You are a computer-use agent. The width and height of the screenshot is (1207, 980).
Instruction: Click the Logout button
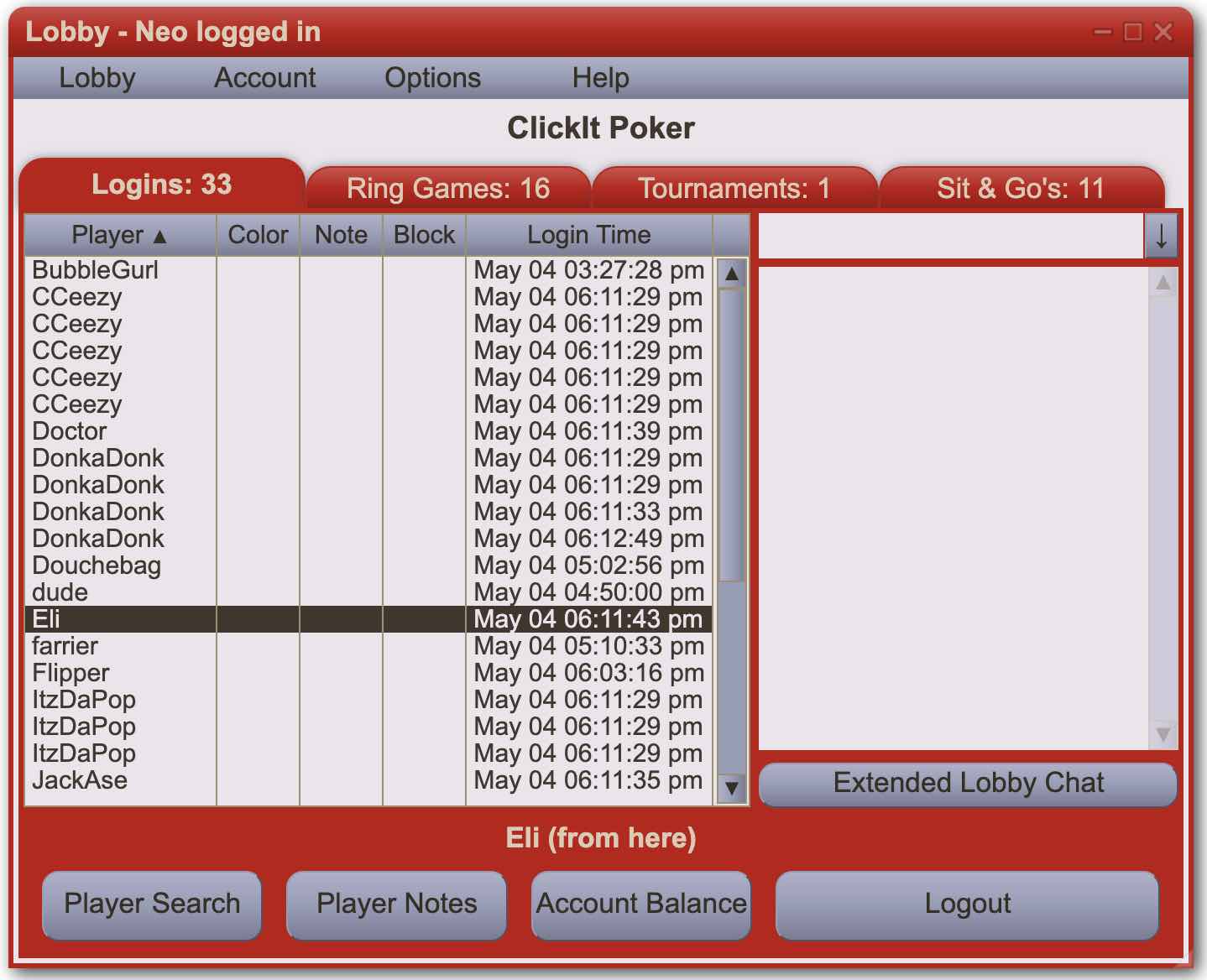click(968, 904)
